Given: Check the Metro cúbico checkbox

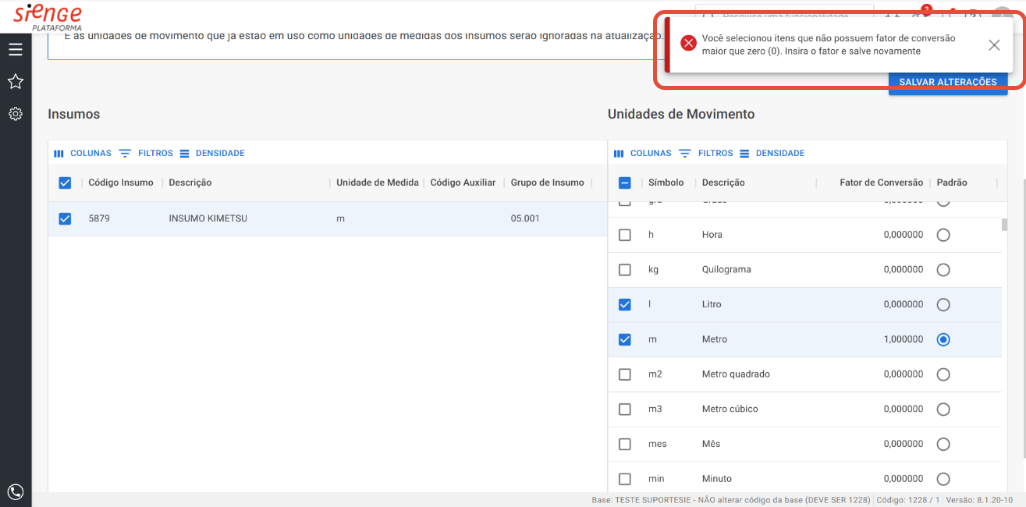Looking at the screenshot, I should click(x=625, y=409).
